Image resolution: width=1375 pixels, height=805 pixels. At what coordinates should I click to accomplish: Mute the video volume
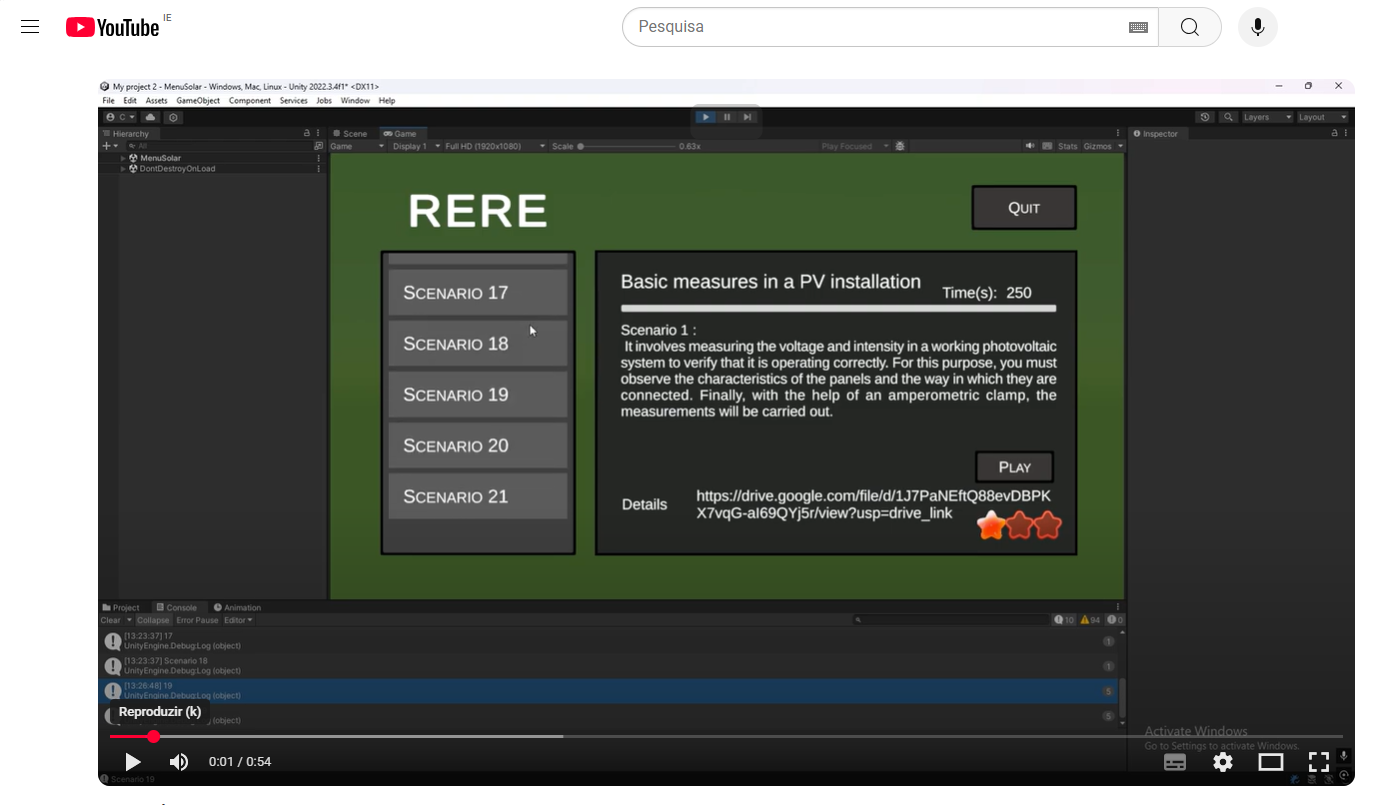pyautogui.click(x=179, y=762)
